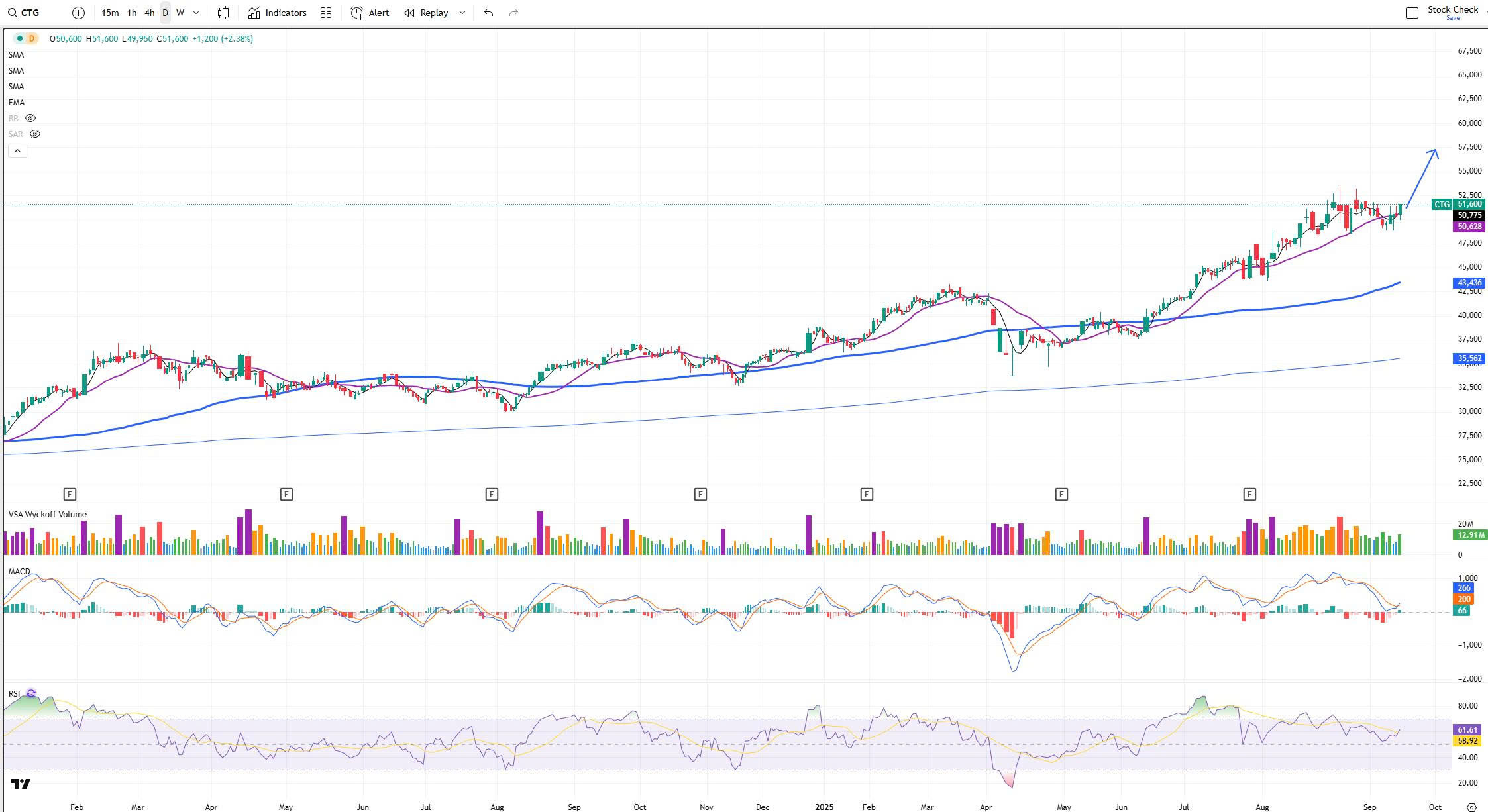The height and width of the screenshot is (812, 1488).
Task: Show the hidden BB indicator
Action: pyautogui.click(x=30, y=118)
